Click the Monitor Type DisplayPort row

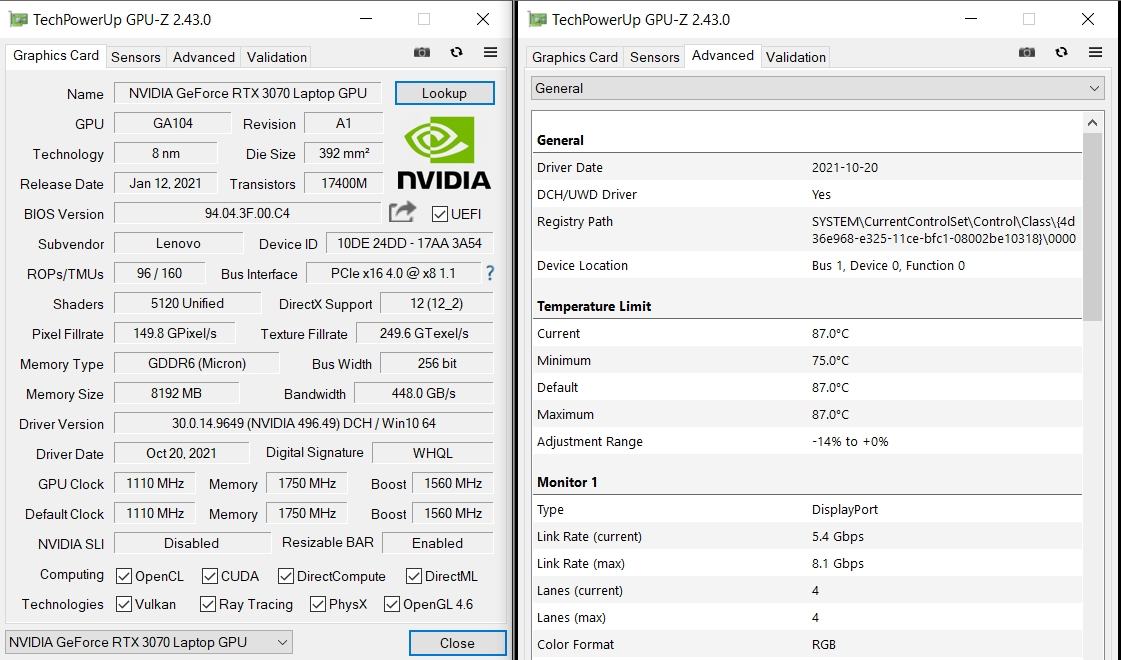(807, 509)
